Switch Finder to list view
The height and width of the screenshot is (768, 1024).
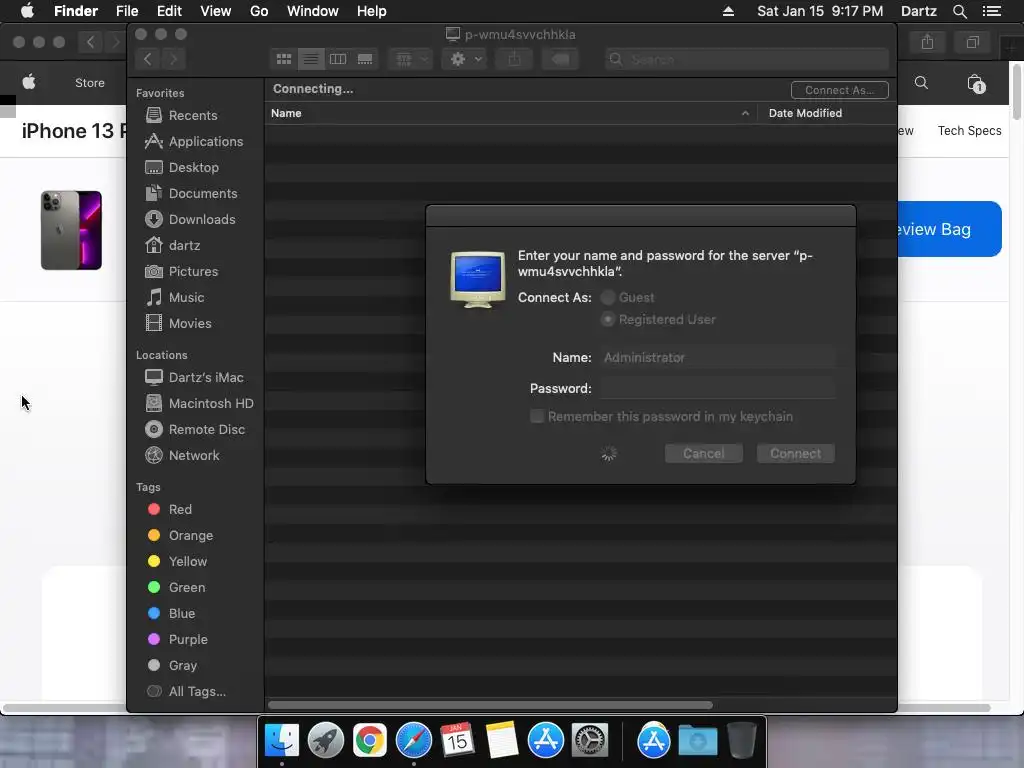311,59
